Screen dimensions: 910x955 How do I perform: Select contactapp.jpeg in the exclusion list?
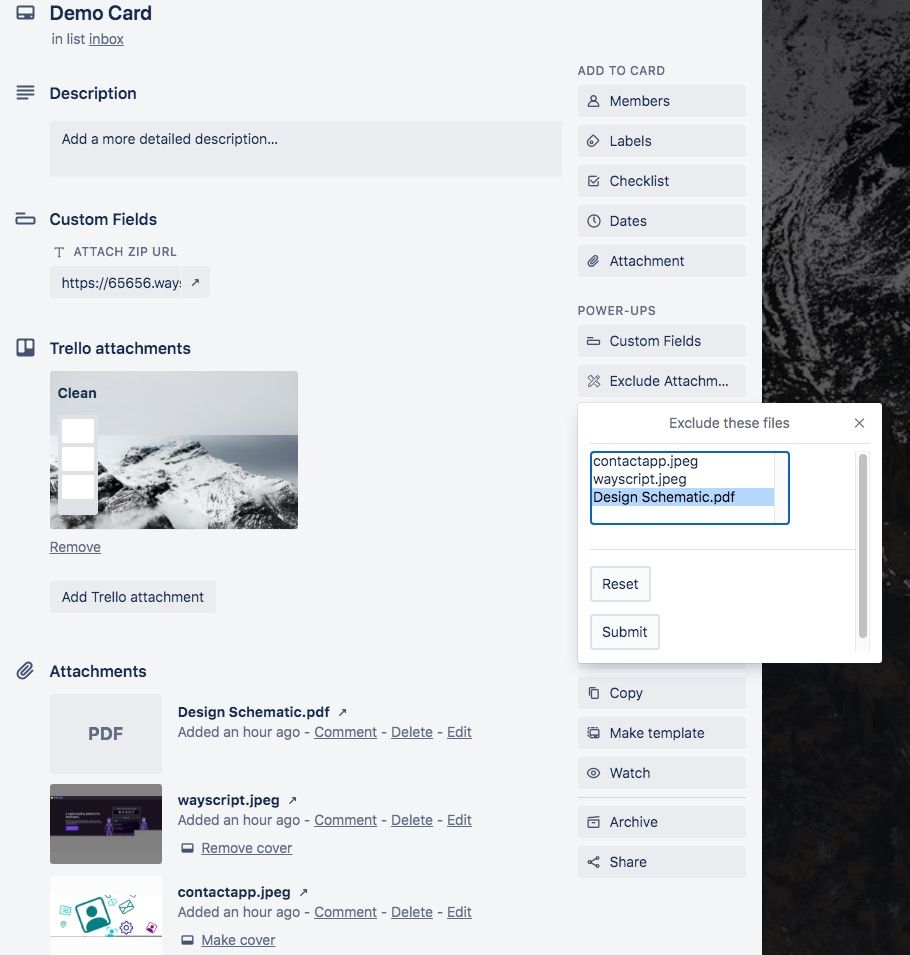645,460
